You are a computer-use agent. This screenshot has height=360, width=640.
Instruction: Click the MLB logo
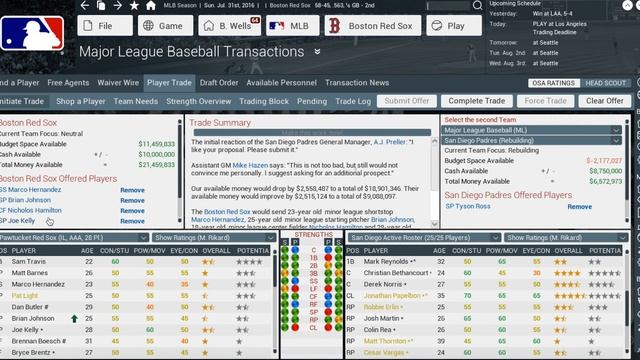pyautogui.click(x=32, y=33)
